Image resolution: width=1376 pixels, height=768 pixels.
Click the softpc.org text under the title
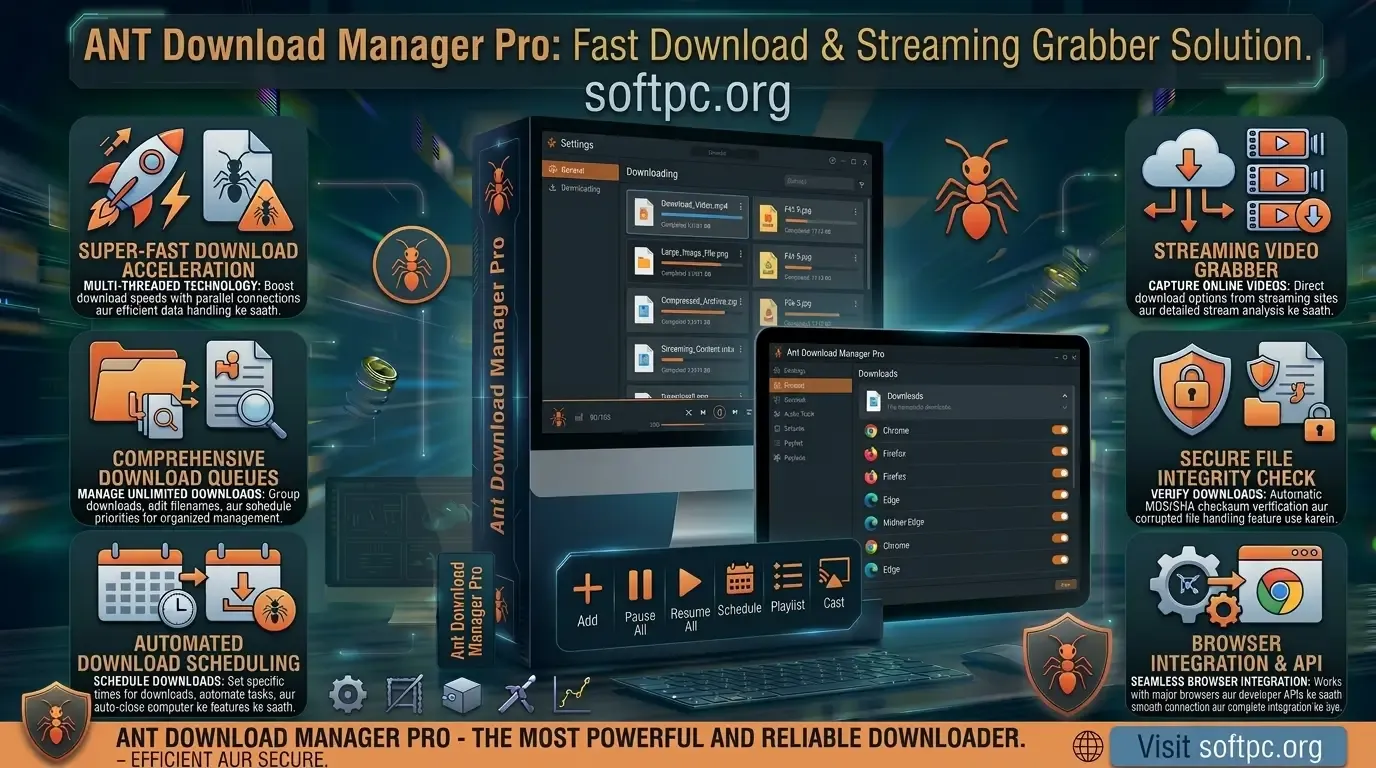pos(688,95)
